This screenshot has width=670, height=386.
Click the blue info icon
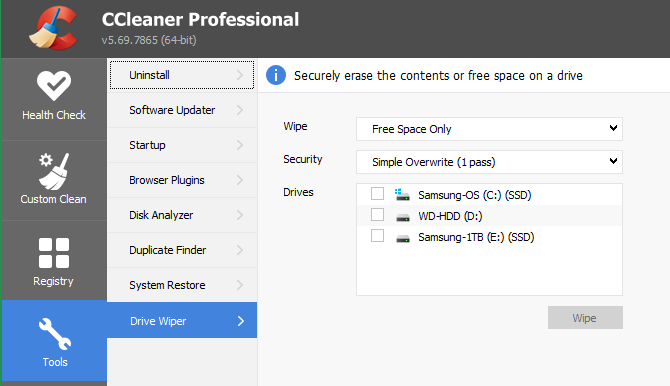[276, 75]
